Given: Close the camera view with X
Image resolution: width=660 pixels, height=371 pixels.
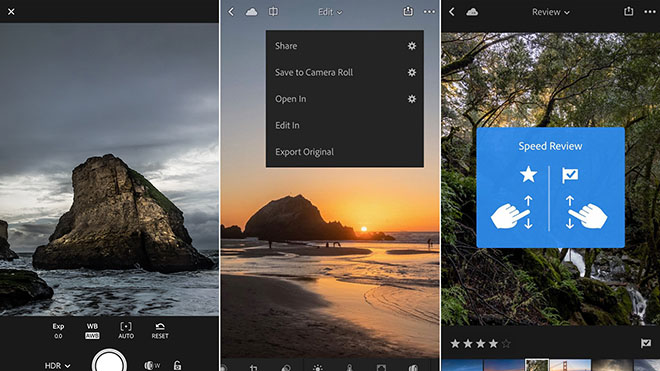Looking at the screenshot, I should 11,12.
